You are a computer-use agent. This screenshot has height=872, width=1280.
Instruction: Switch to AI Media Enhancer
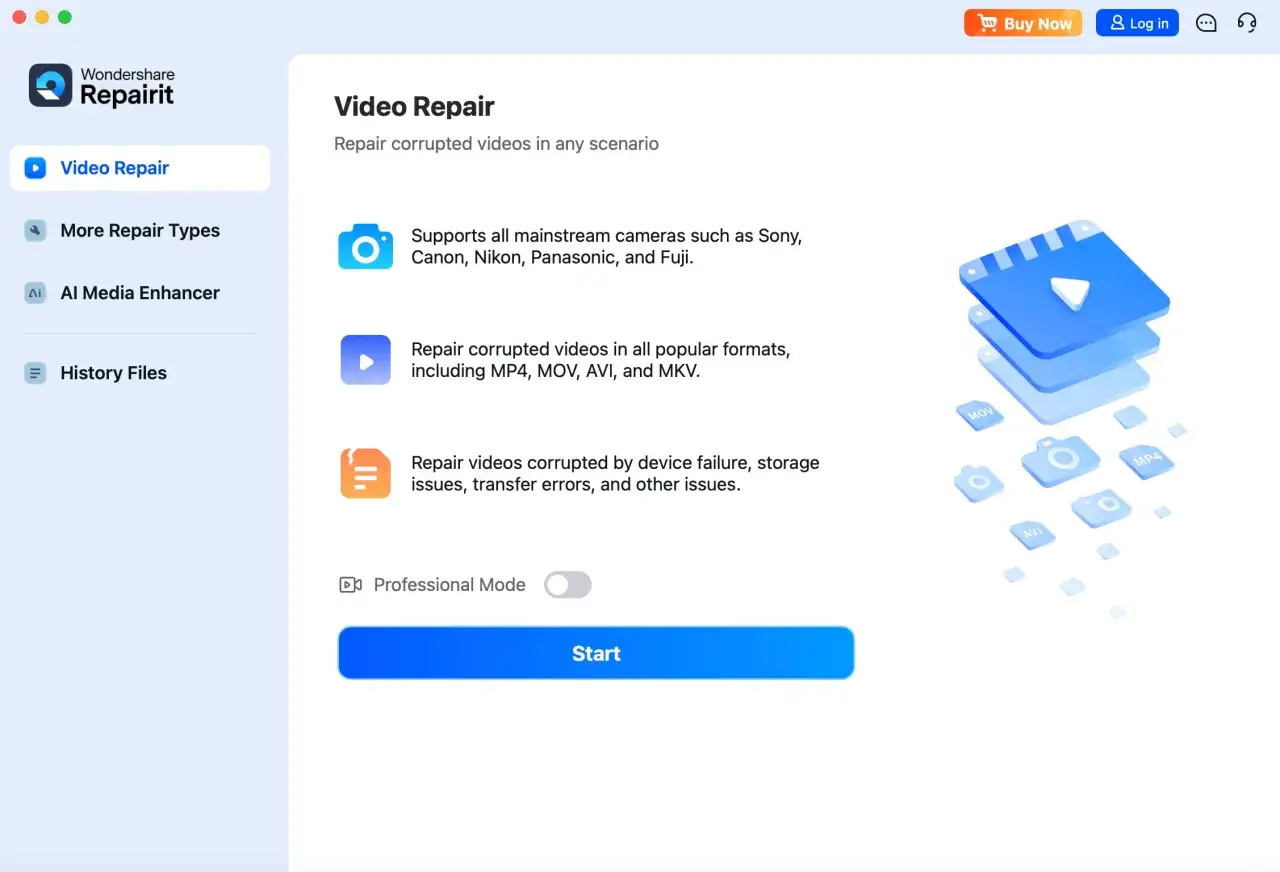(x=140, y=293)
